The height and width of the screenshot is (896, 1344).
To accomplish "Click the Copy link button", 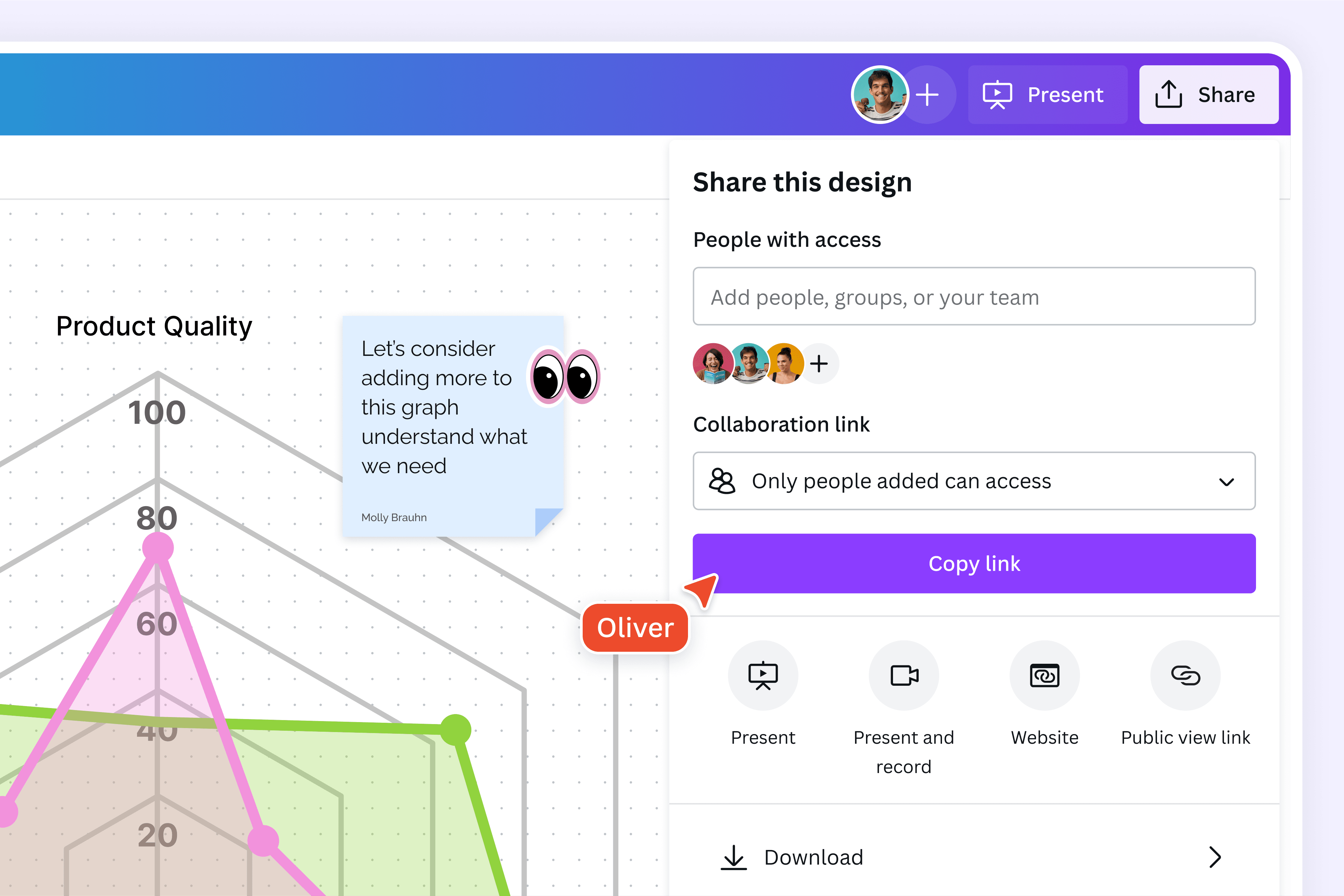I will [974, 563].
